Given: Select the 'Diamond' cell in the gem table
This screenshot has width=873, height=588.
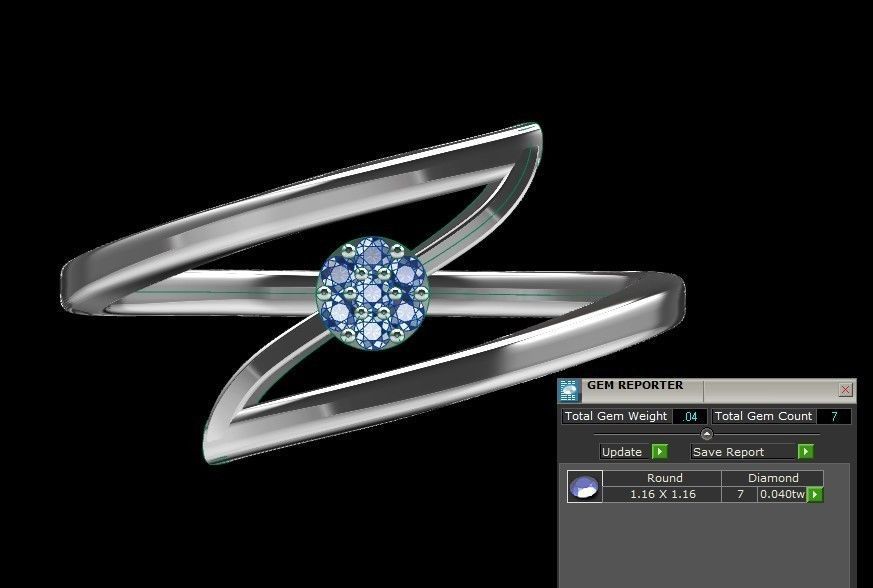Looking at the screenshot, I should coord(773,478).
